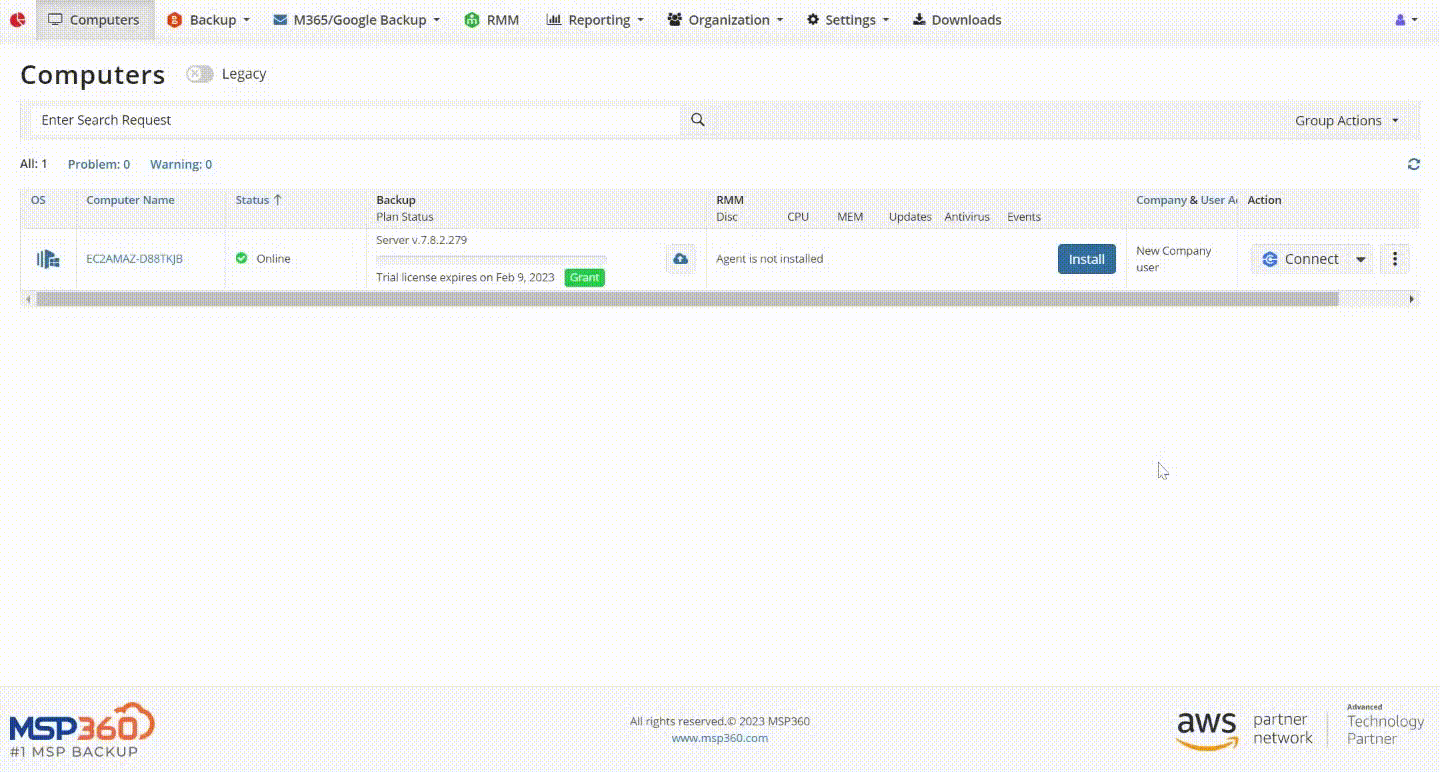Filter by Problem: 0

[x=99, y=164]
